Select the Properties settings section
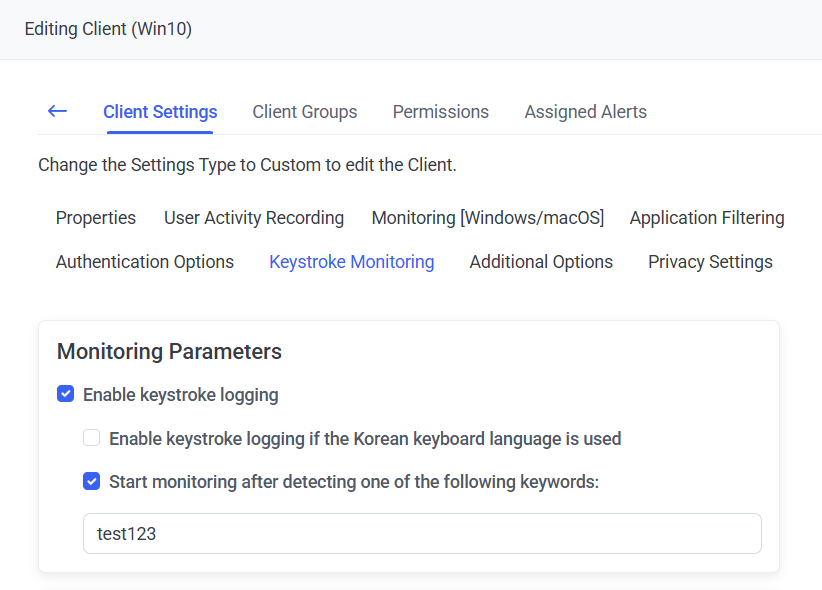This screenshot has width=822, height=590. pos(96,218)
